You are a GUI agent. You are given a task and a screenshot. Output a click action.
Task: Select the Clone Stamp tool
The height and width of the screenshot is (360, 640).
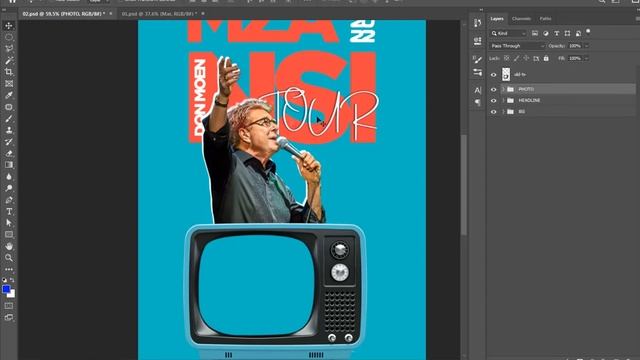pyautogui.click(x=9, y=130)
